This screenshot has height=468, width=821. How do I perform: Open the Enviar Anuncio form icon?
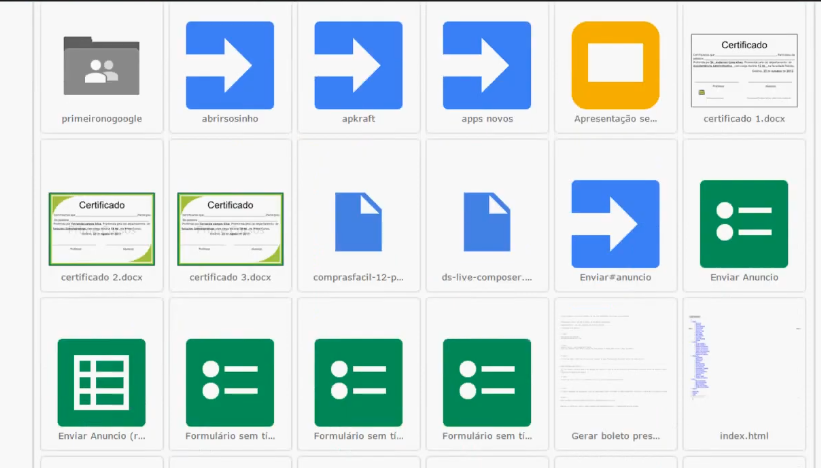744,224
